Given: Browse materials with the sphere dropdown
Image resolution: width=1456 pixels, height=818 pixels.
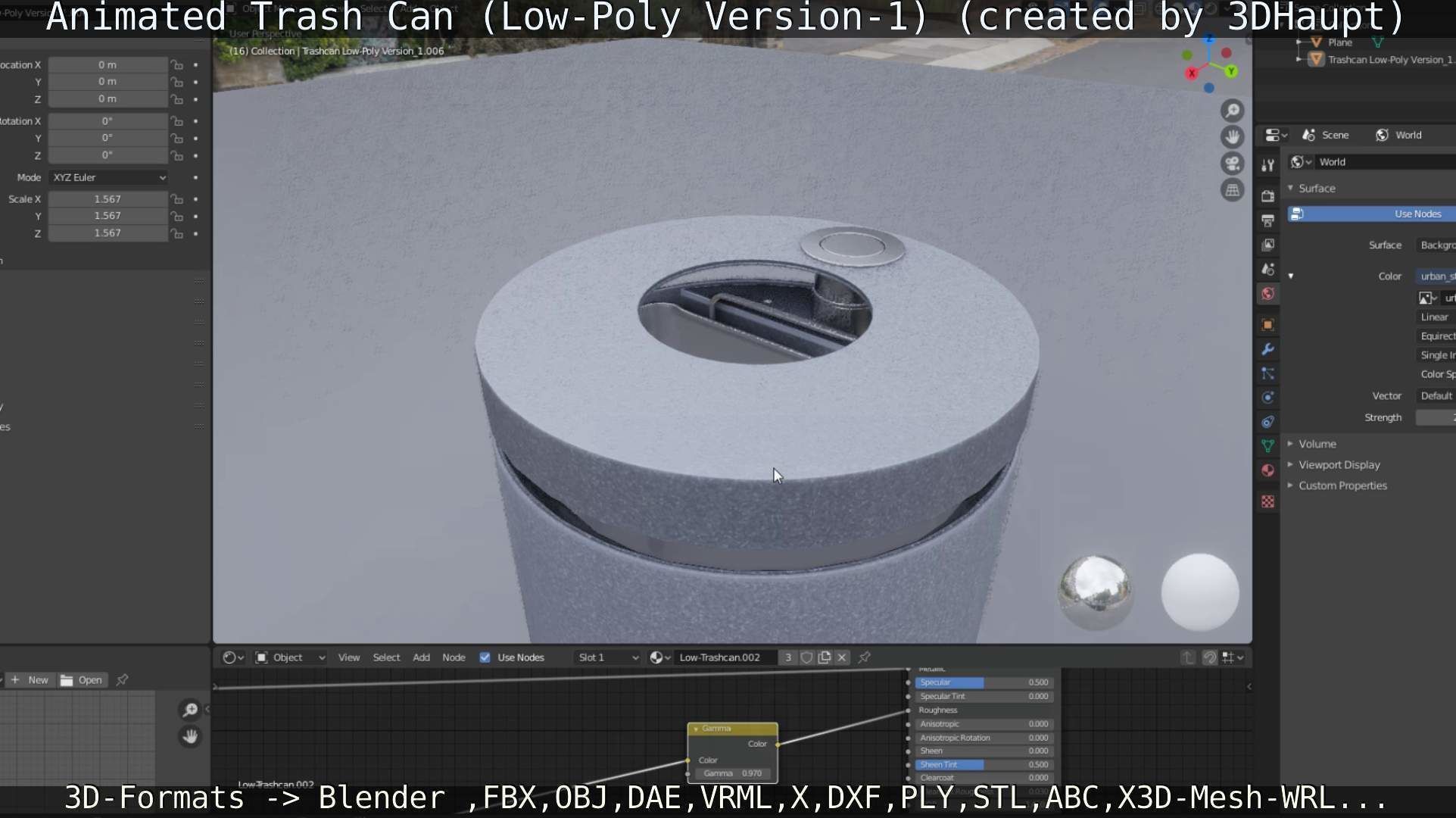Looking at the screenshot, I should [660, 657].
